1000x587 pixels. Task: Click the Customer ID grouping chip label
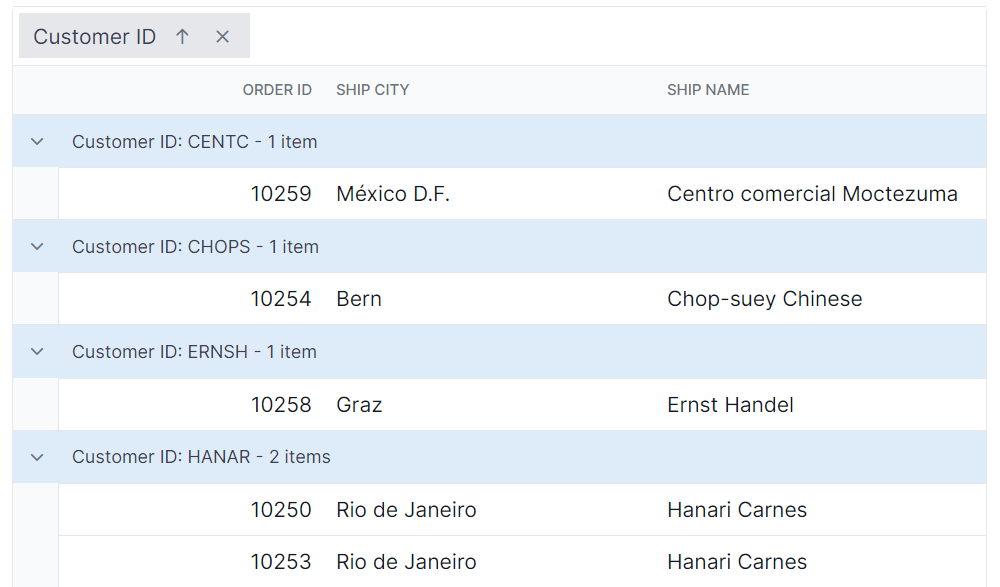(x=94, y=36)
